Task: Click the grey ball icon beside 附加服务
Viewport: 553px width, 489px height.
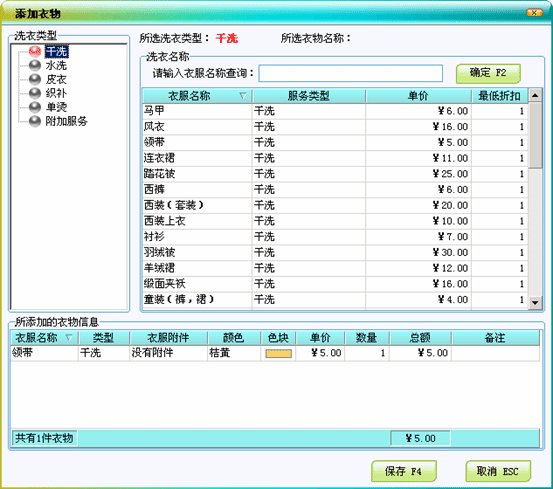Action: tap(35, 121)
